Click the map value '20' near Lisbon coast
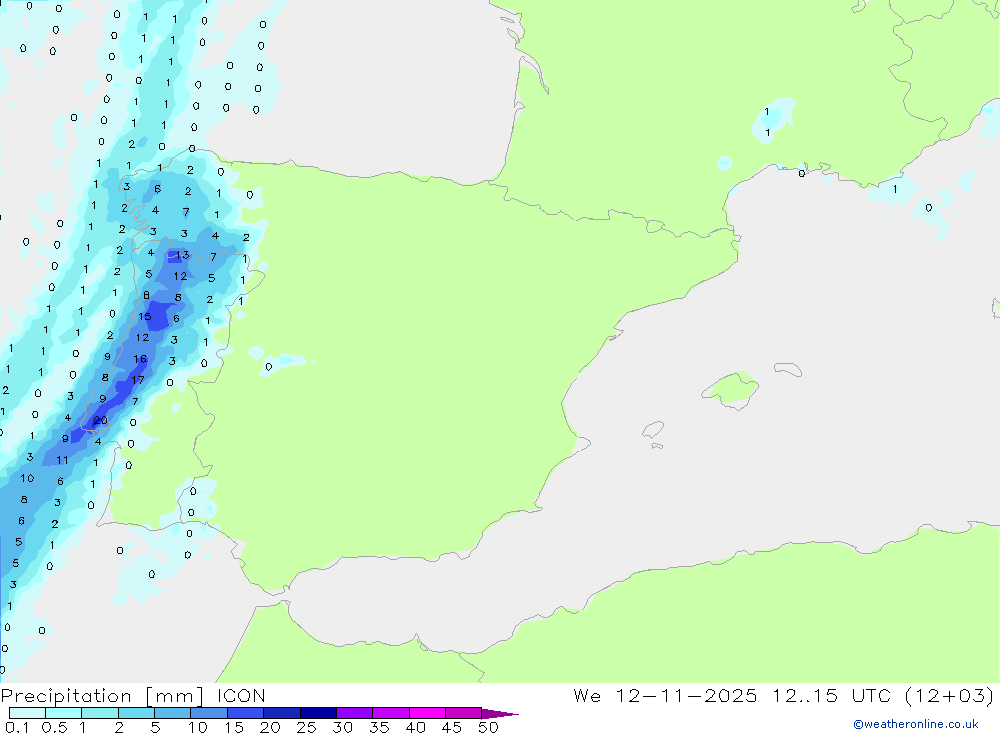This screenshot has width=1000, height=733. click(100, 420)
